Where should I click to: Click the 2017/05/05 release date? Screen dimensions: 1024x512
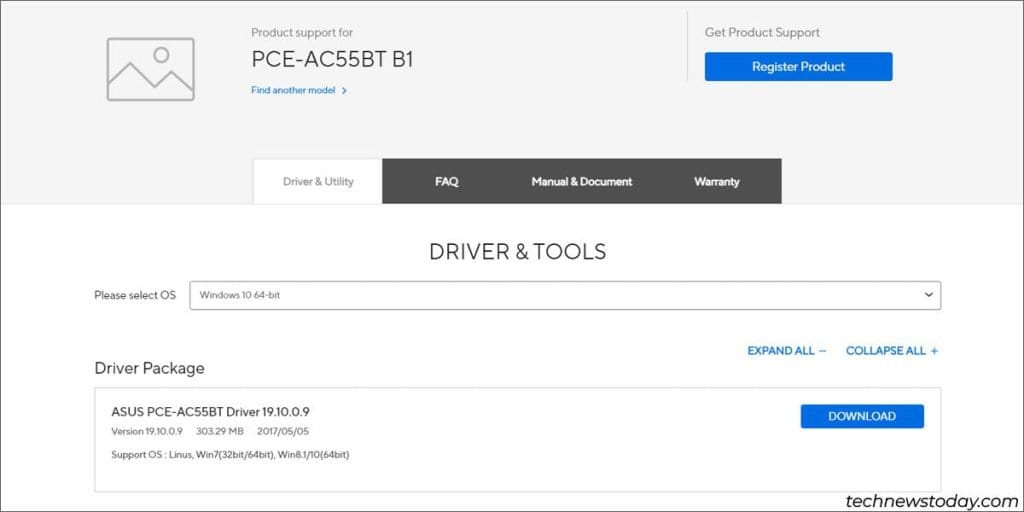click(283, 431)
